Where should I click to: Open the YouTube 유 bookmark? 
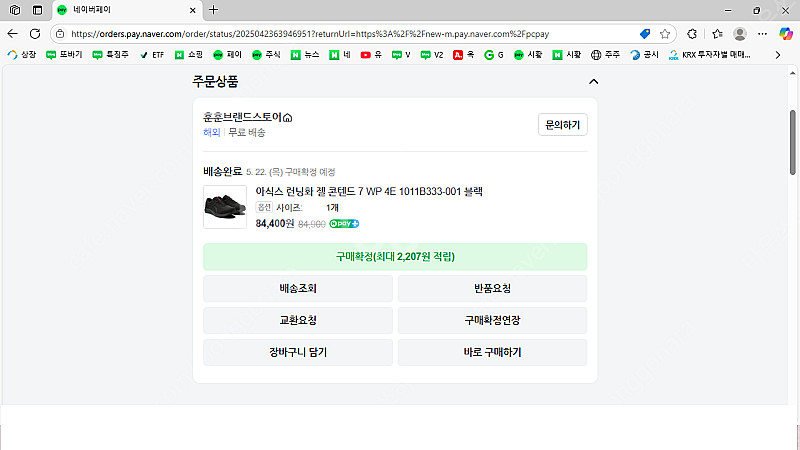371,55
